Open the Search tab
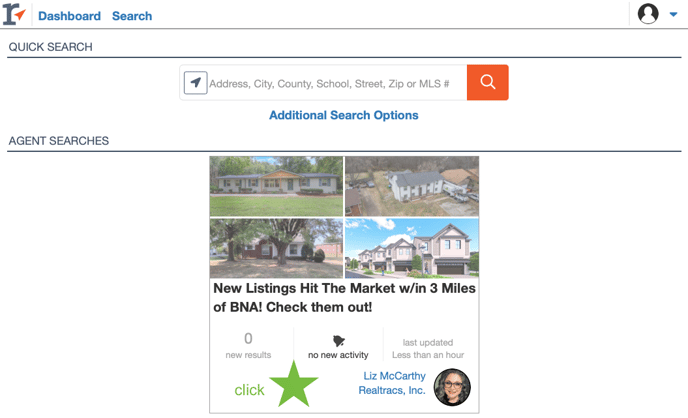Viewport: 688px width, 418px height. click(x=132, y=16)
